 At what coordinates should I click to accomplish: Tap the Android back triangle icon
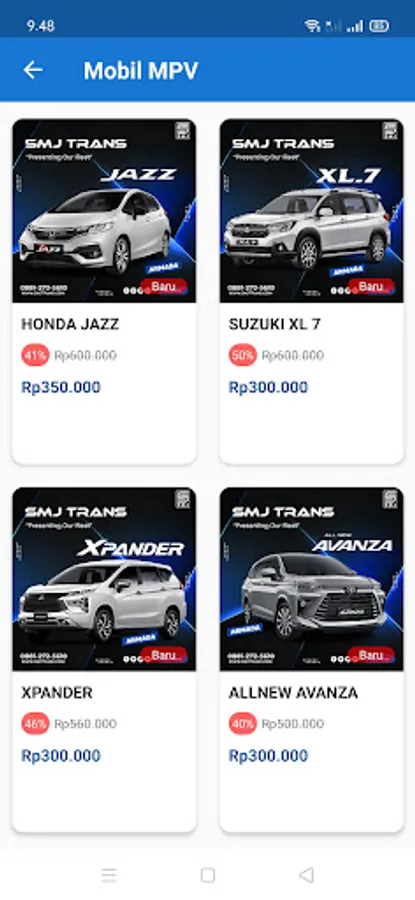(307, 875)
